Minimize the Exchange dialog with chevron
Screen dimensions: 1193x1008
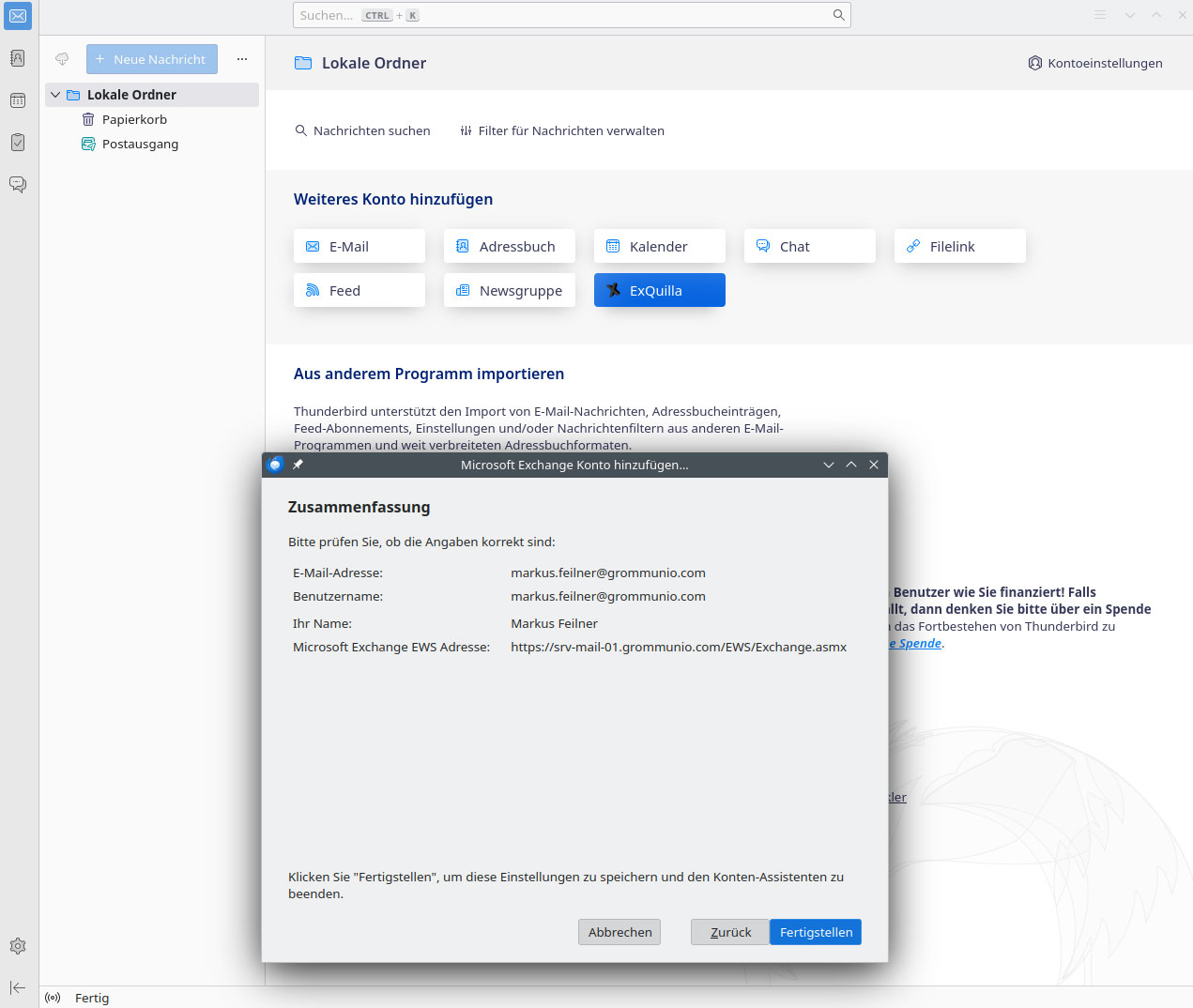(829, 465)
